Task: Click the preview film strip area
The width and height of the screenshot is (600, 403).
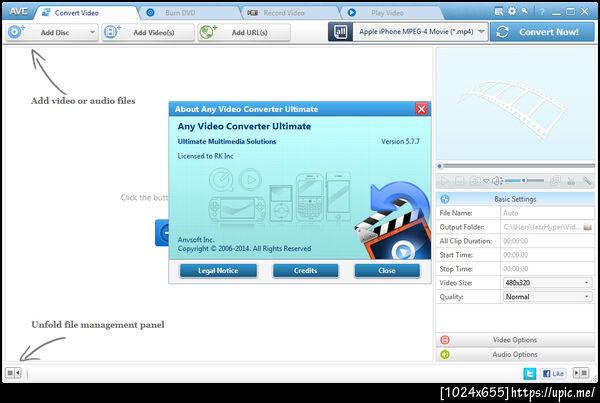Action: tap(515, 104)
